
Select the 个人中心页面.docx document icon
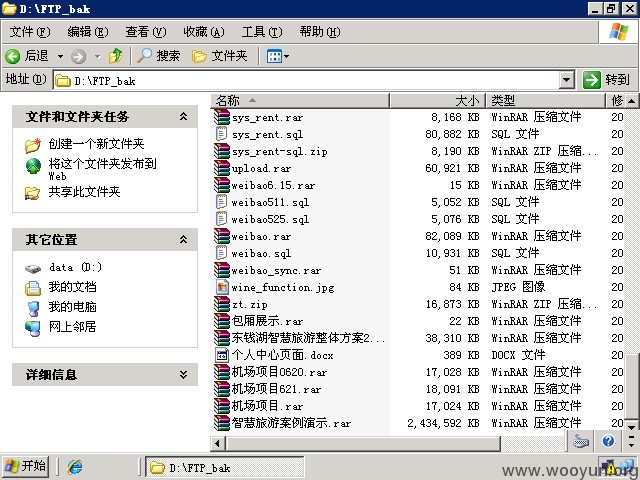(x=222, y=355)
